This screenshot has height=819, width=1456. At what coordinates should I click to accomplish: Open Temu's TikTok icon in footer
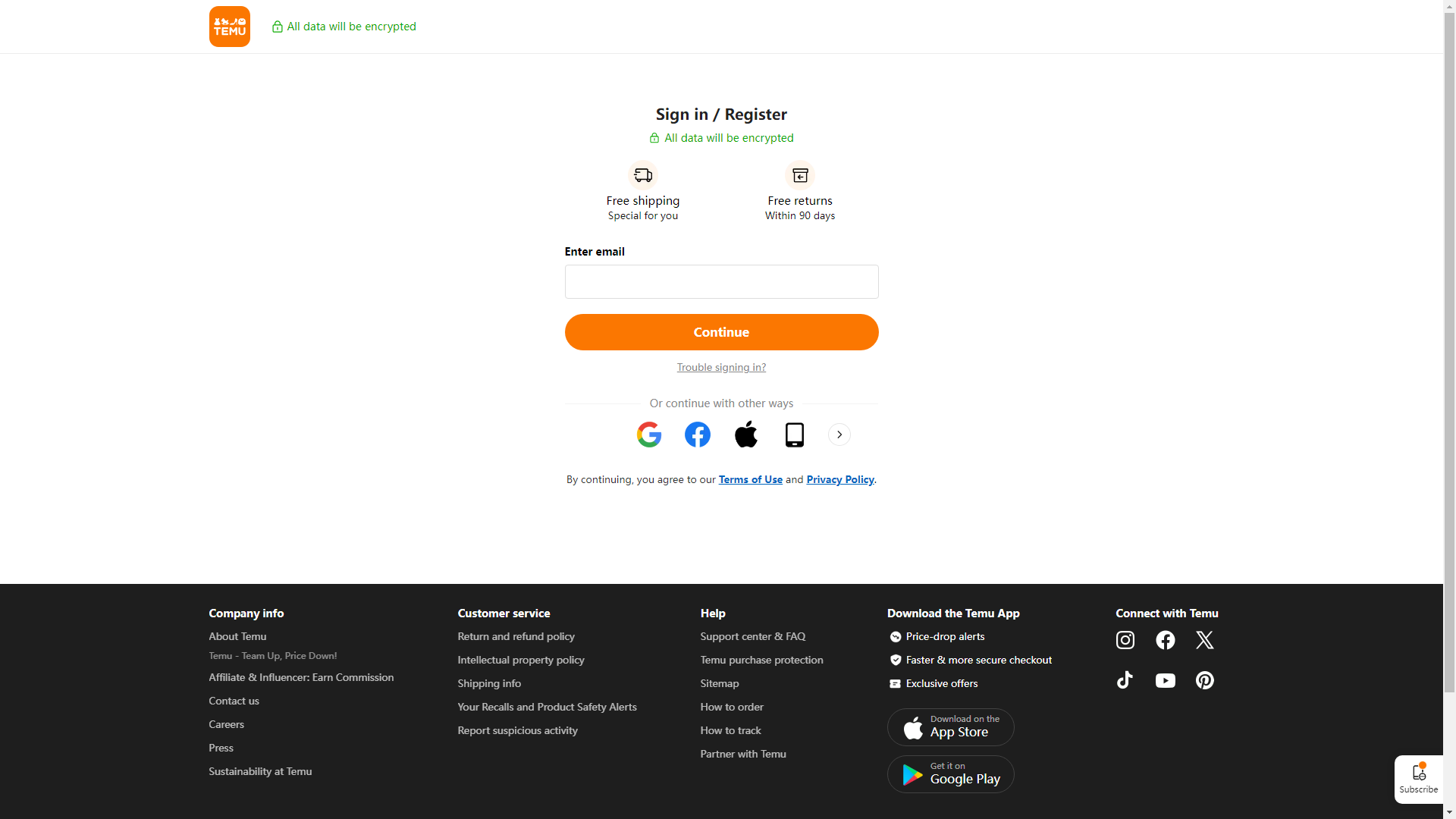tap(1125, 680)
